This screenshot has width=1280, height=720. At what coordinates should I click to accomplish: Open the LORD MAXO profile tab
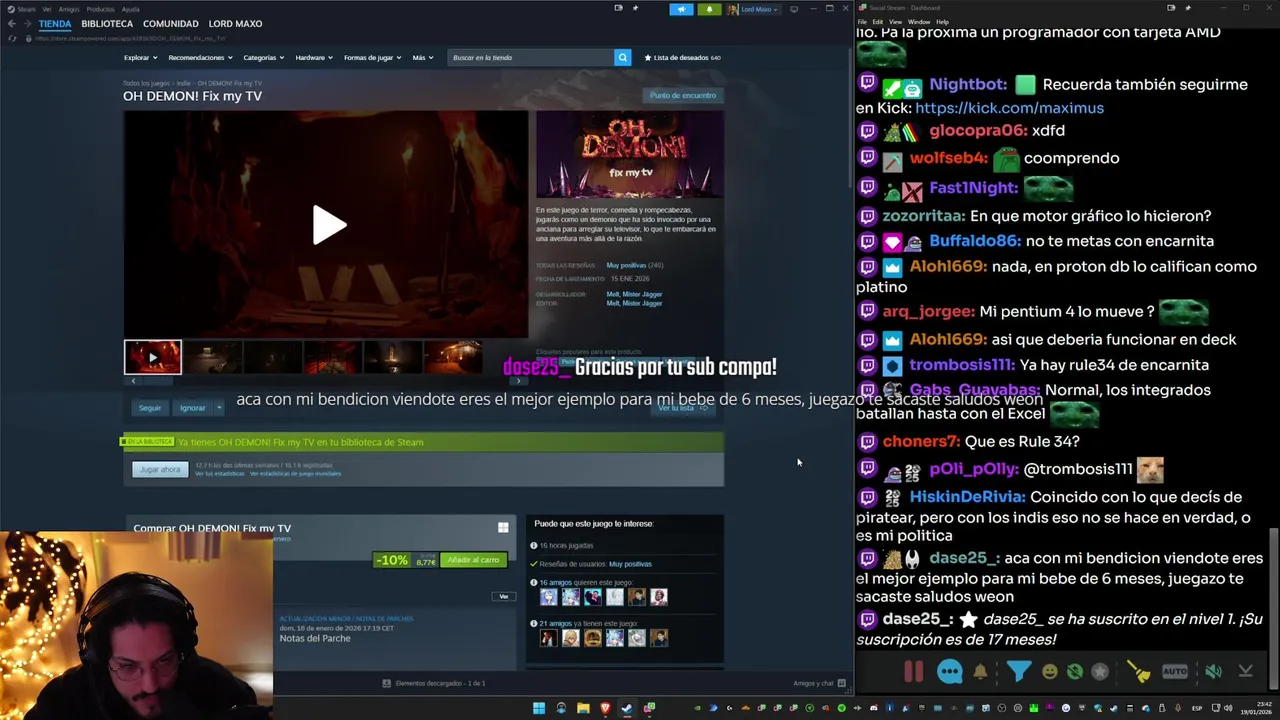tap(235, 24)
